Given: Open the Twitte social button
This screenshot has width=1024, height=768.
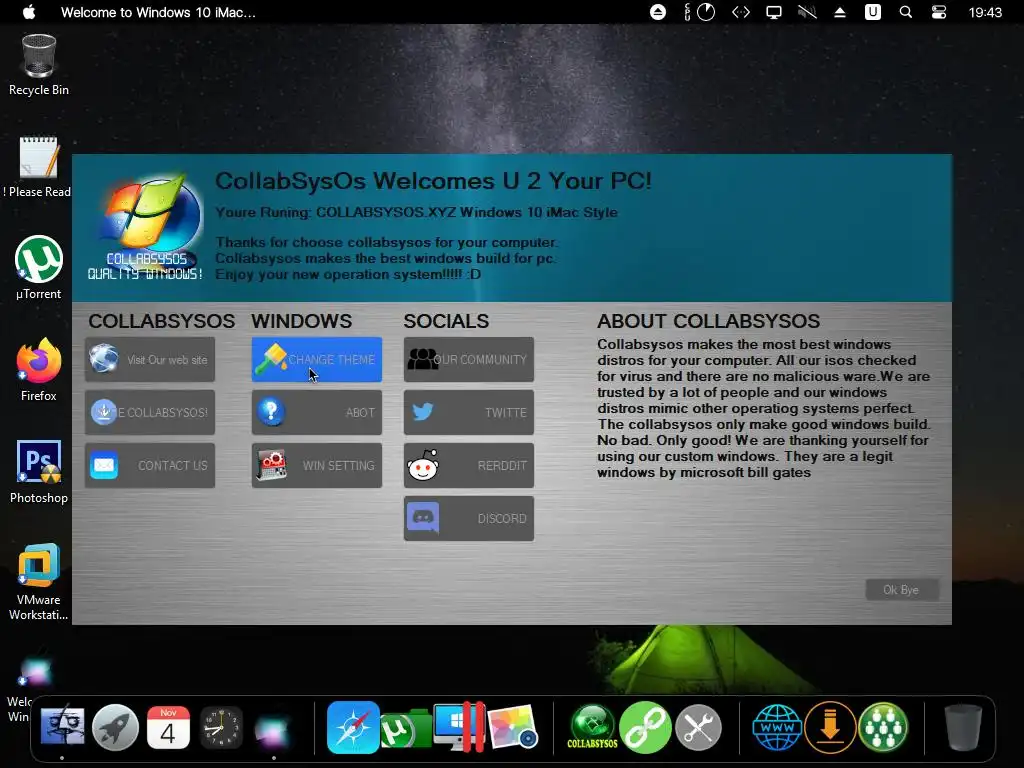Looking at the screenshot, I should point(469,412).
